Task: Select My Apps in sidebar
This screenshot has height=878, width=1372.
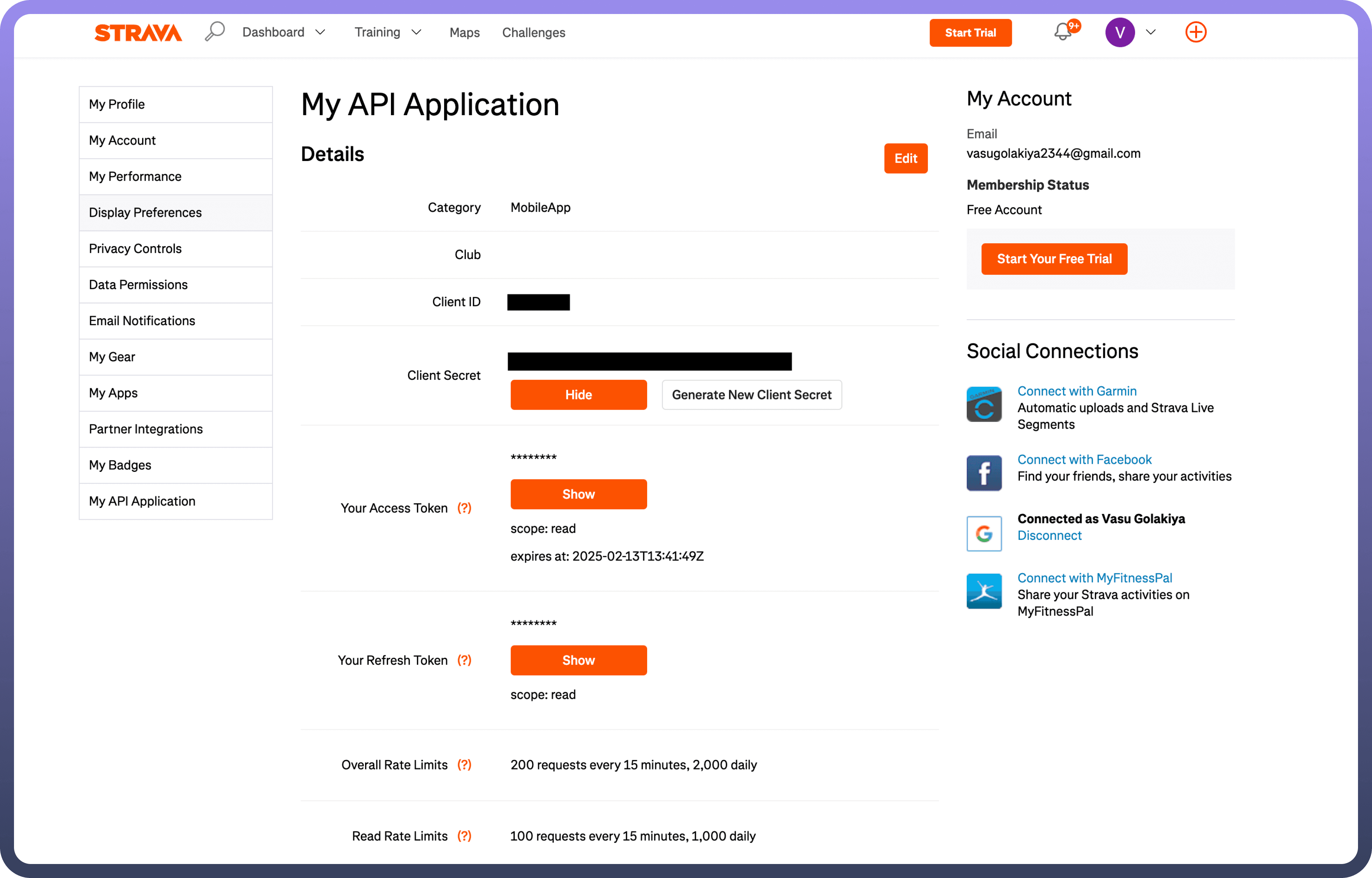Action: [x=113, y=393]
